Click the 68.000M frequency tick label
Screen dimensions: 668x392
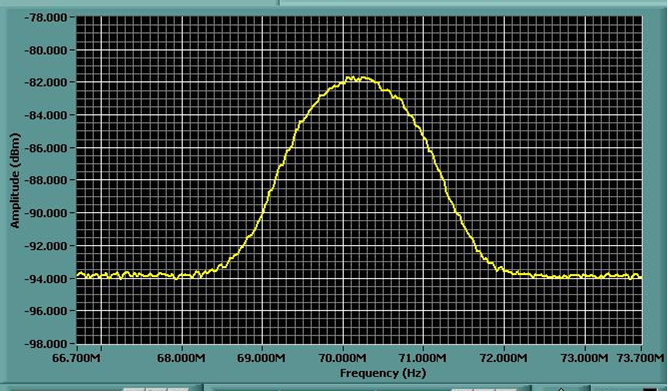181,357
